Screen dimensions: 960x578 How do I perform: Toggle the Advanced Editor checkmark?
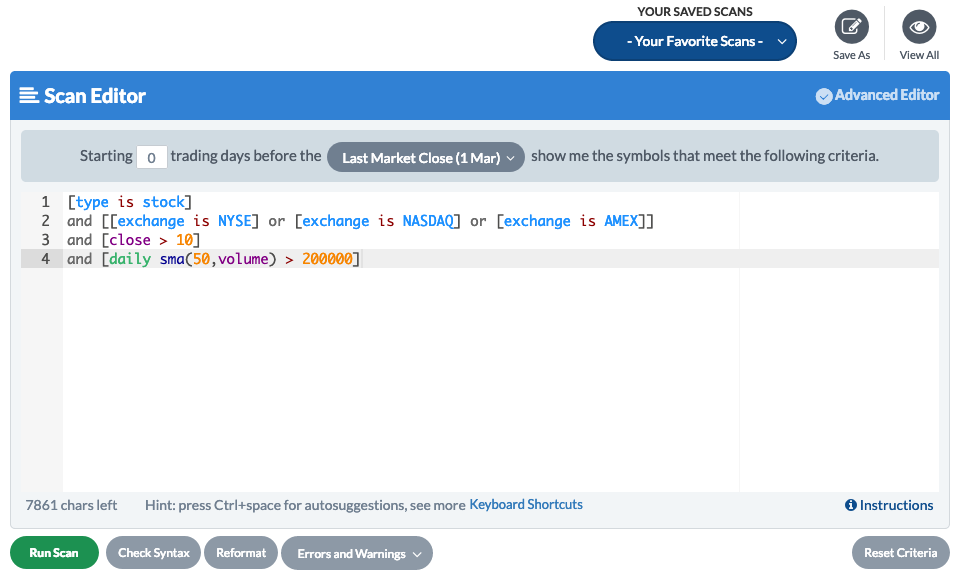[x=824, y=96]
